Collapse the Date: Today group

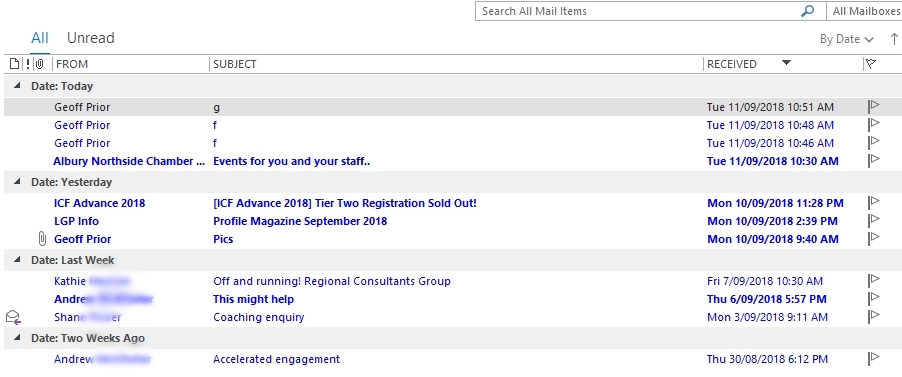pyautogui.click(x=17, y=86)
